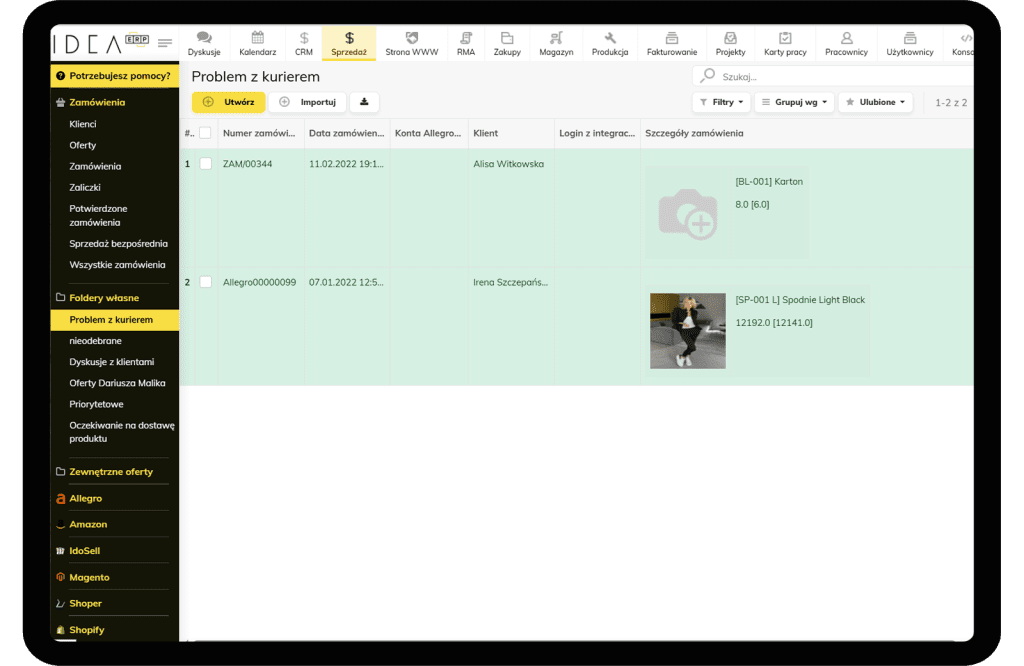
Task: Open the Magazyn warehouse module icon
Action: click(556, 38)
